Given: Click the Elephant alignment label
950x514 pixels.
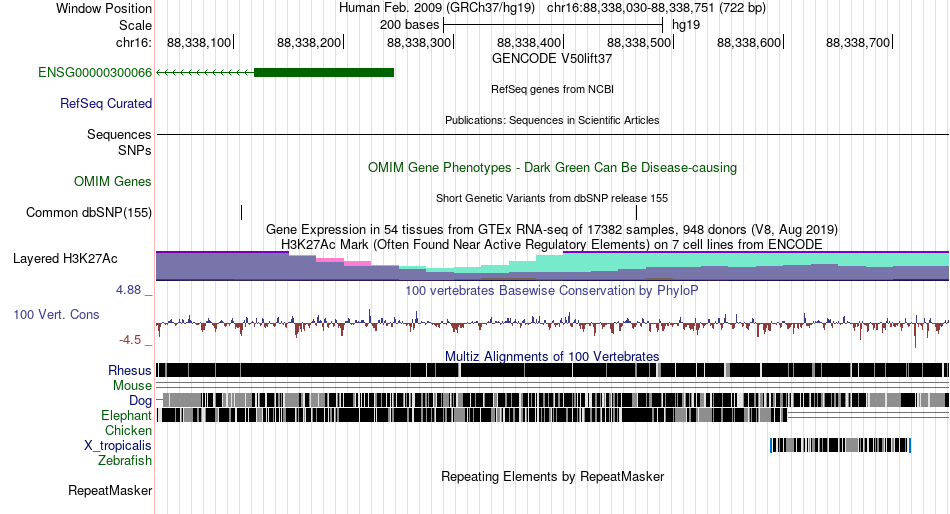Looking at the screenshot, I should (127, 416).
